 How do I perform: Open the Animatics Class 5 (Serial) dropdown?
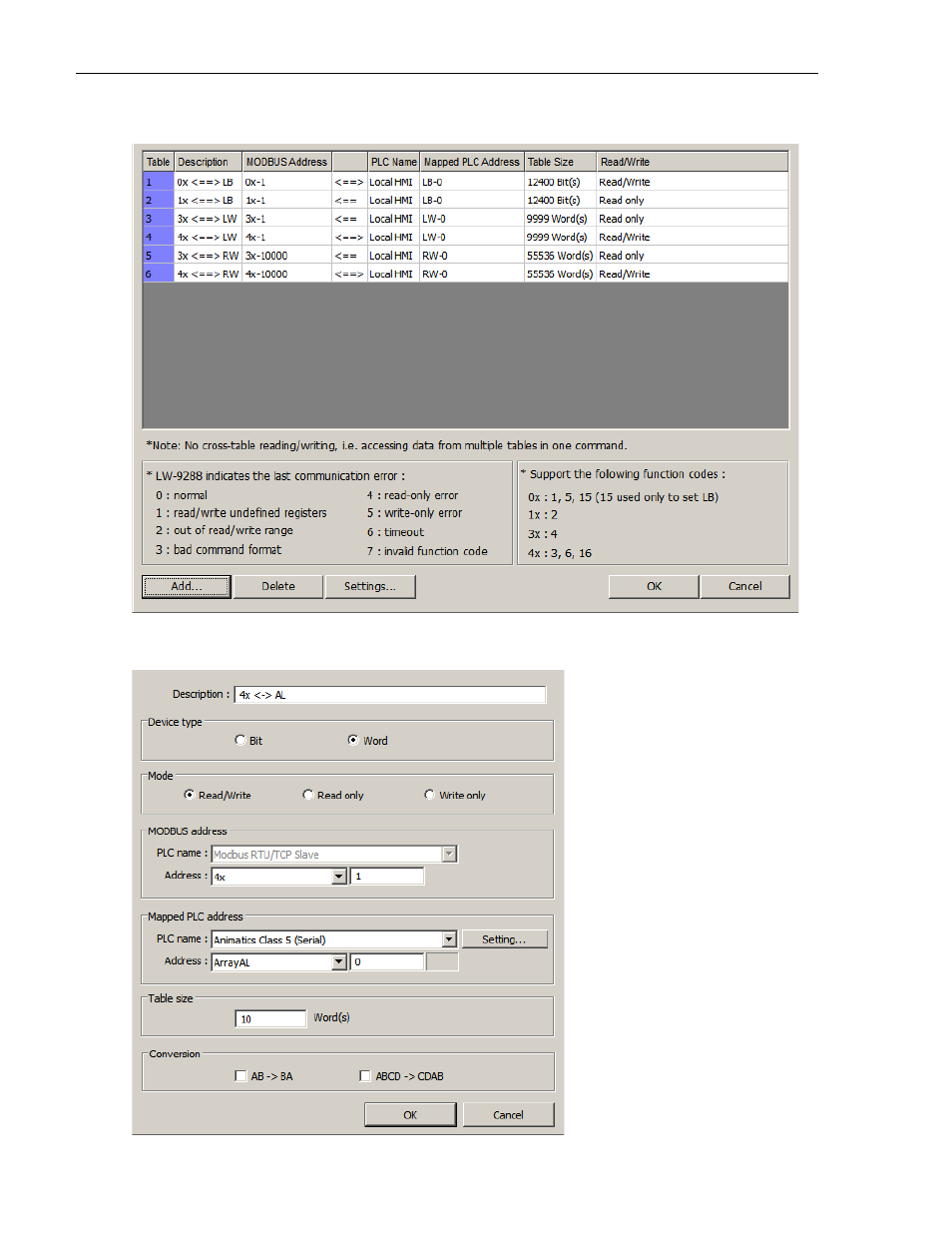(x=449, y=939)
